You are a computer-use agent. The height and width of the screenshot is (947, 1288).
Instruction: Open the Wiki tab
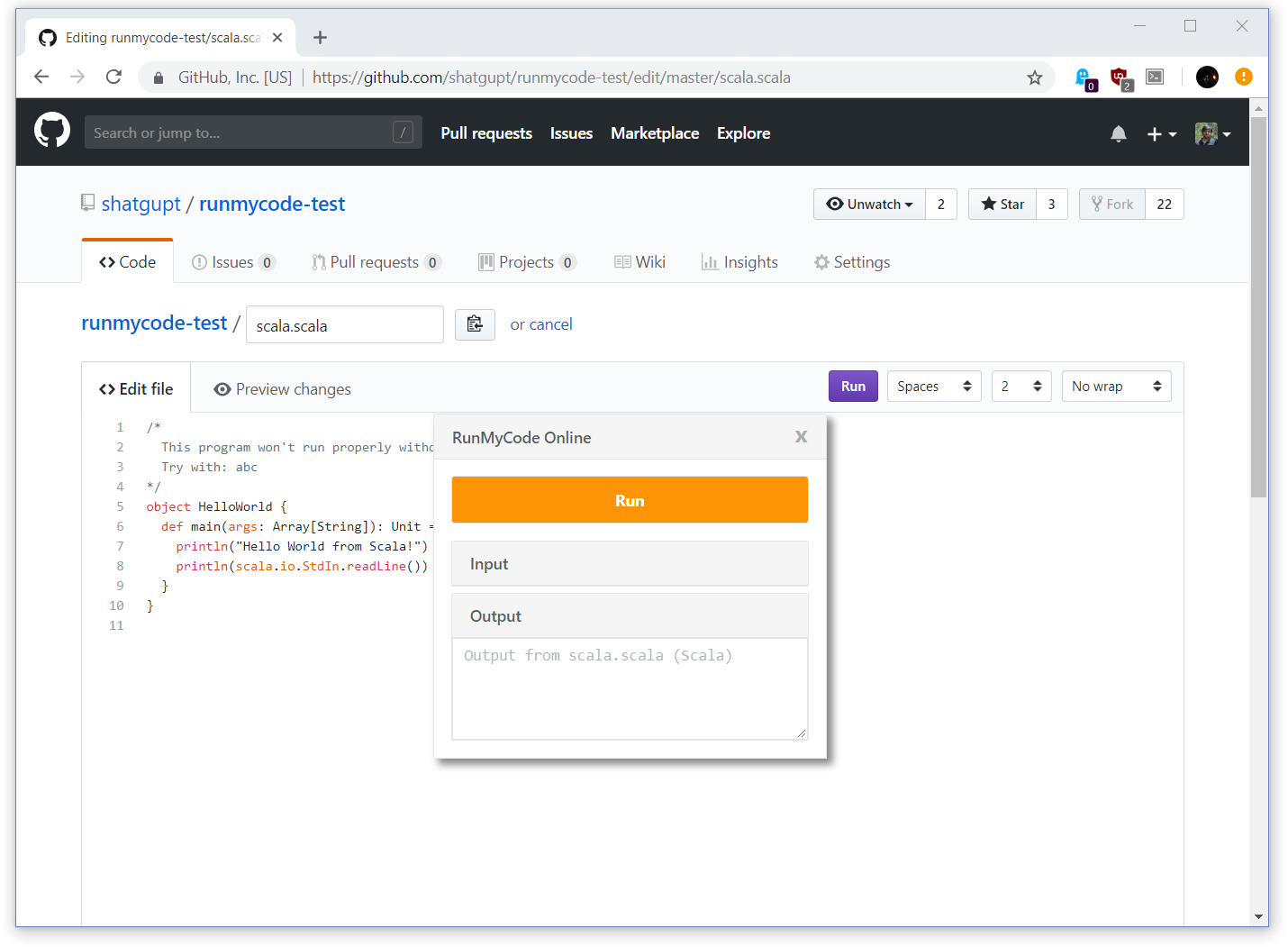point(639,261)
